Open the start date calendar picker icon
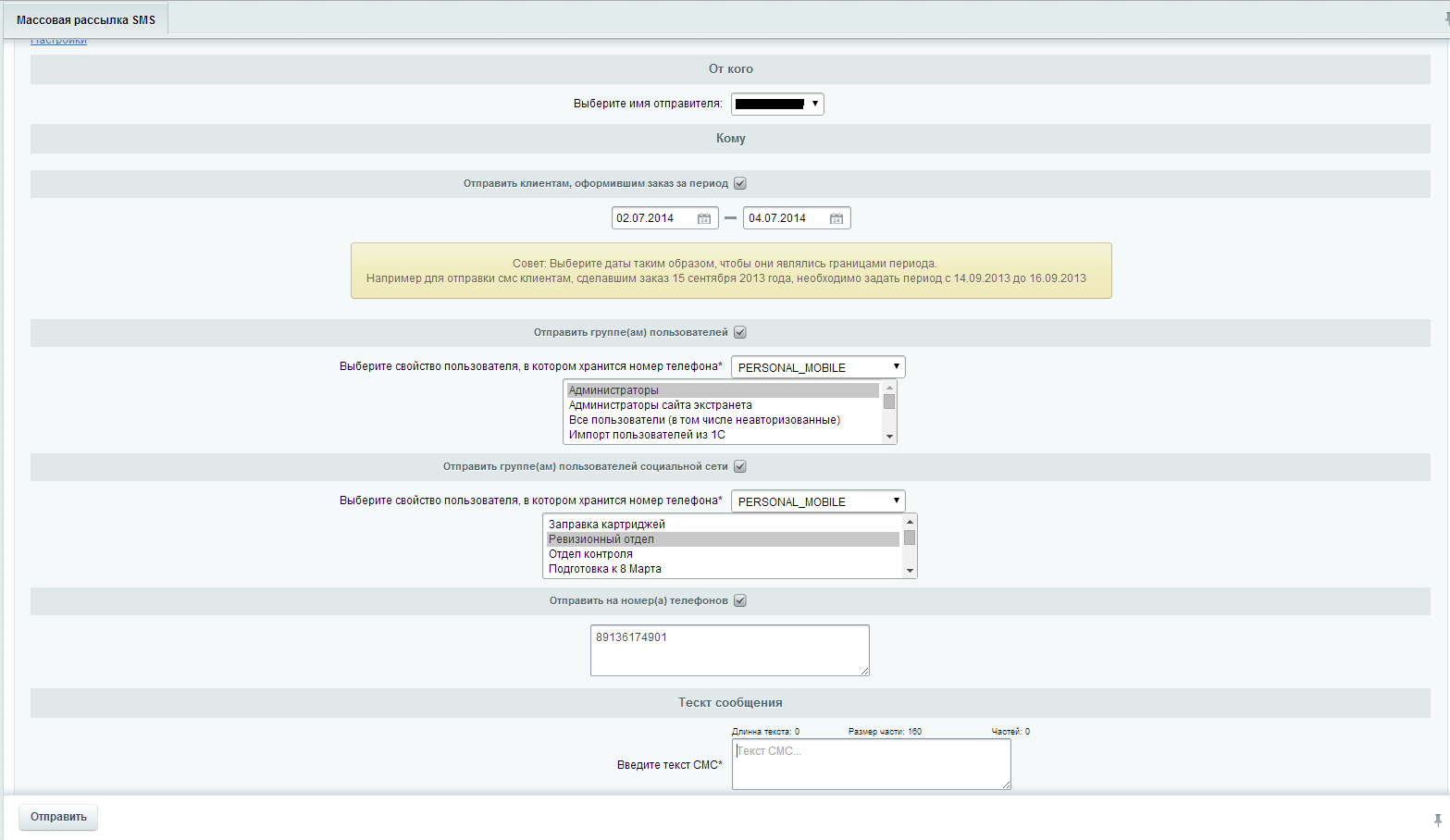Screen dimensions: 1450x840 point(704,218)
